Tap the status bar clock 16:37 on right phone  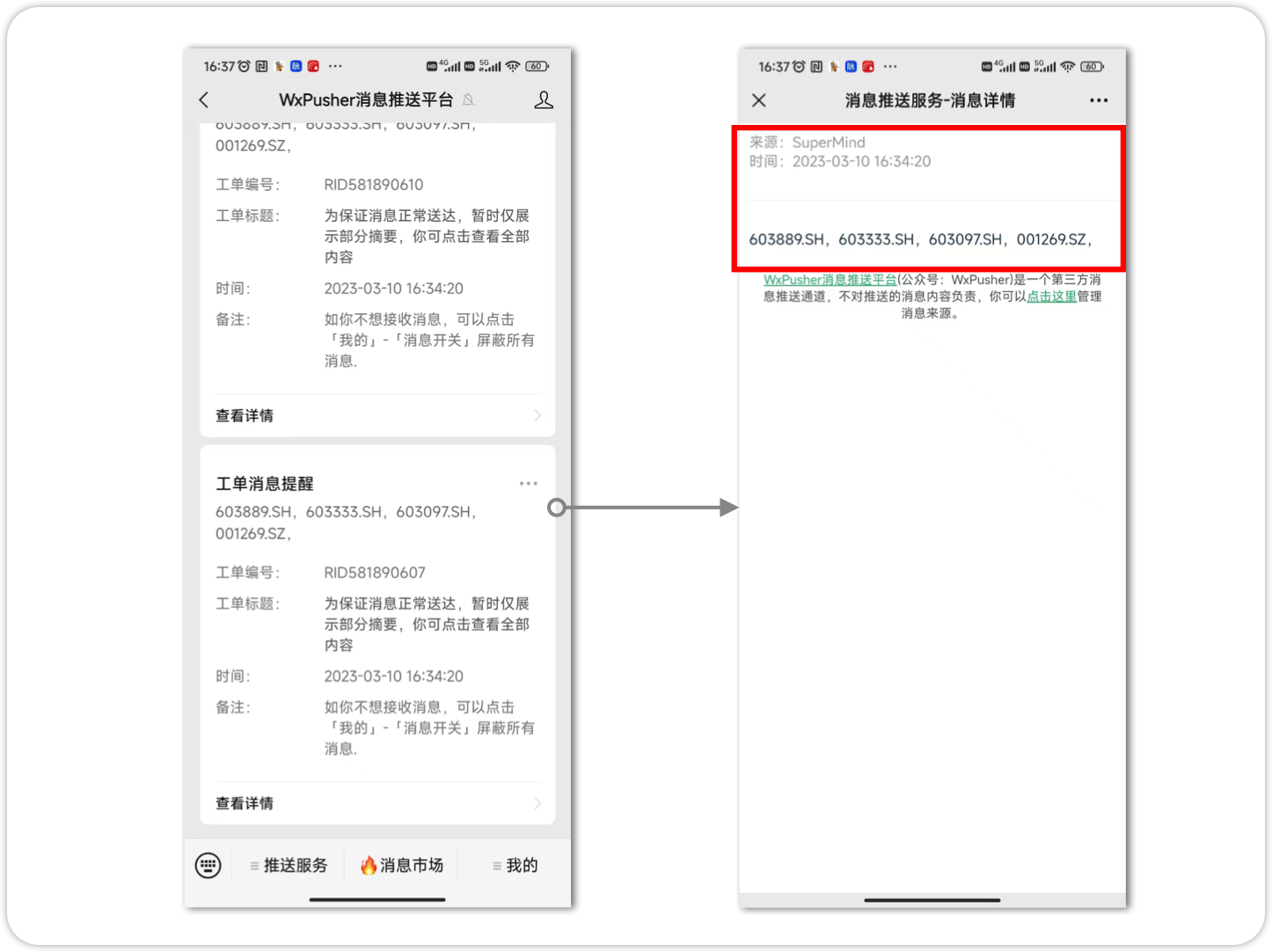774,67
